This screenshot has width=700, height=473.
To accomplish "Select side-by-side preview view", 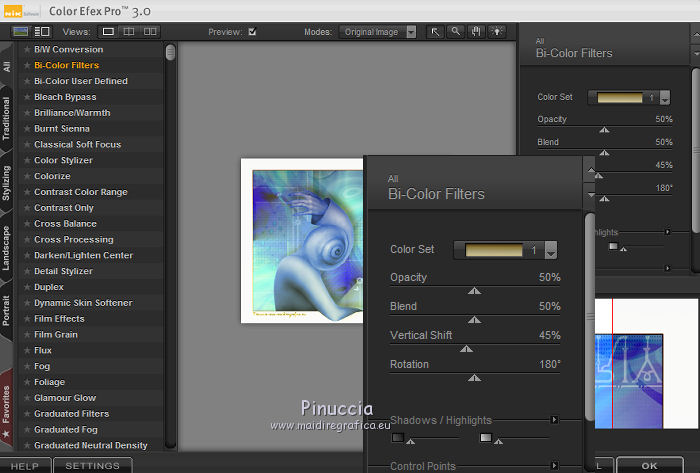I will click(149, 32).
